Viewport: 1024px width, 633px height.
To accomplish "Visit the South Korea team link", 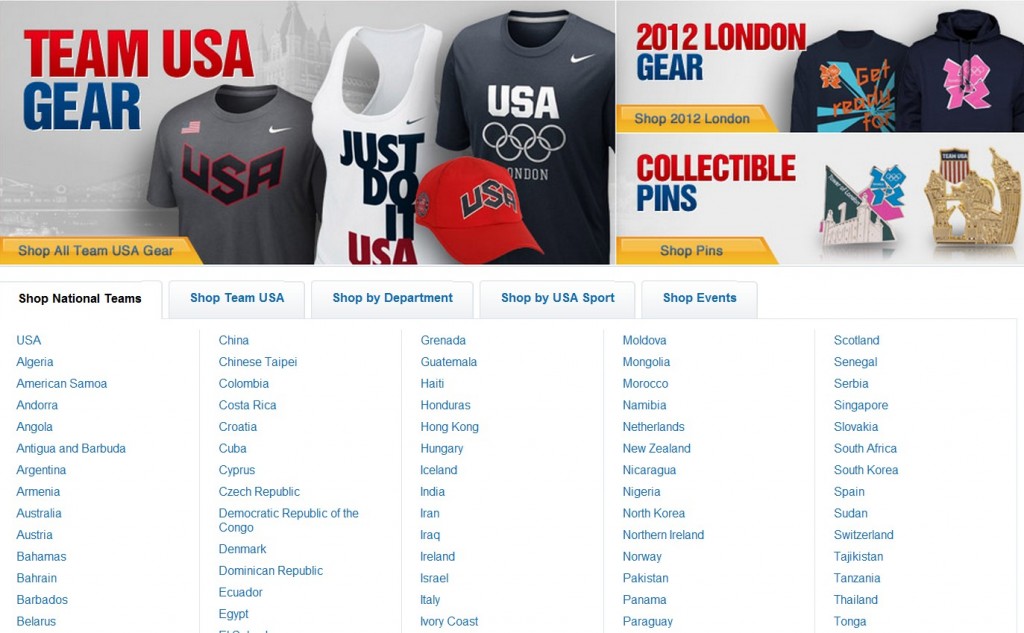I will pos(866,470).
